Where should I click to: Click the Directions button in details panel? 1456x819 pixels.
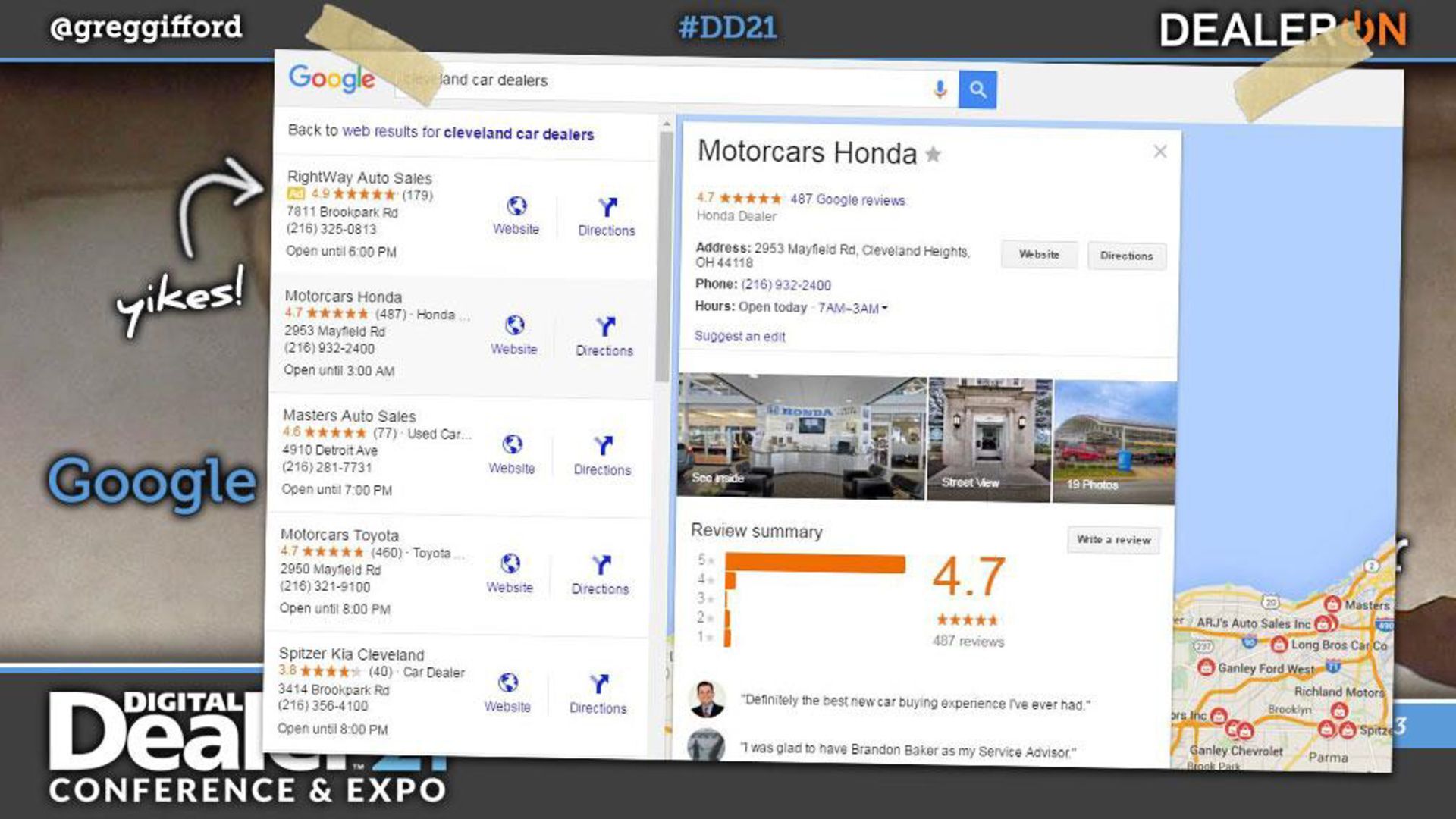coord(1127,256)
